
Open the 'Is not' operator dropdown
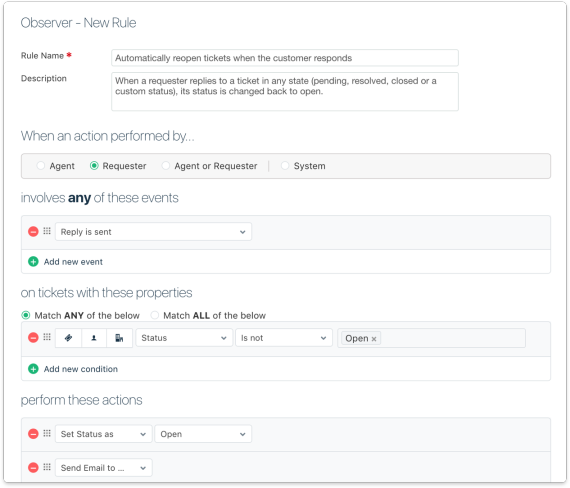pos(284,338)
